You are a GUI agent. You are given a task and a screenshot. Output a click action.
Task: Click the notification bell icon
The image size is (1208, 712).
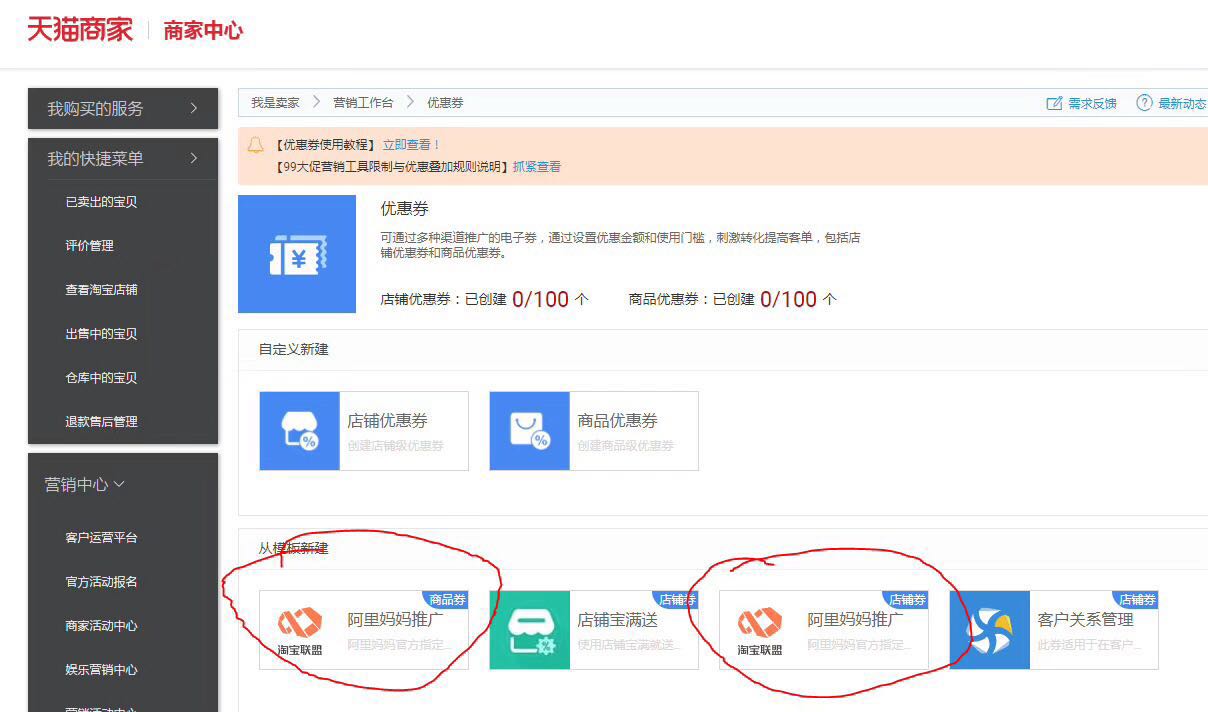256,146
